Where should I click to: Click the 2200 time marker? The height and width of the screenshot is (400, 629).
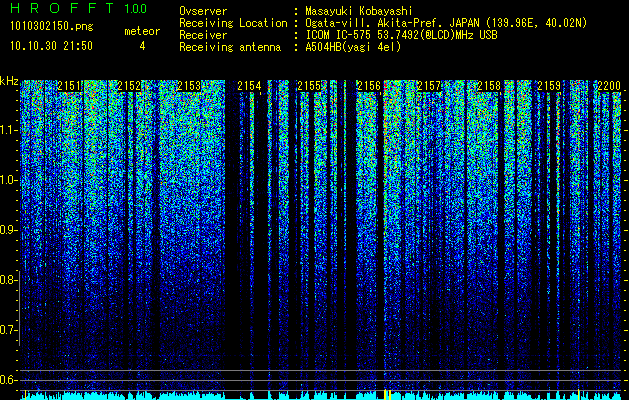[609, 86]
